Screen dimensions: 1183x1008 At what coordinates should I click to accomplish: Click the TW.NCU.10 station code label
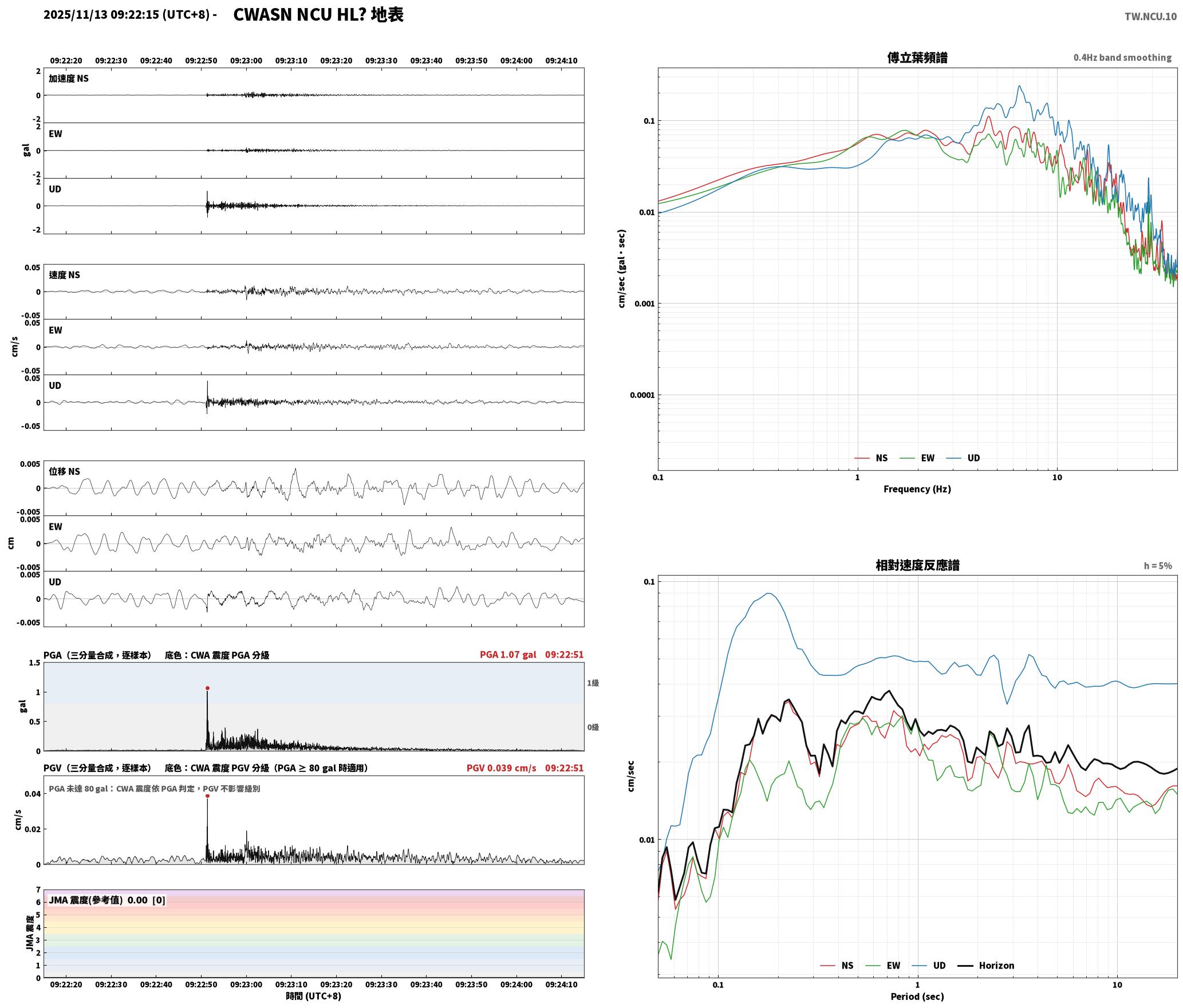[1150, 16]
